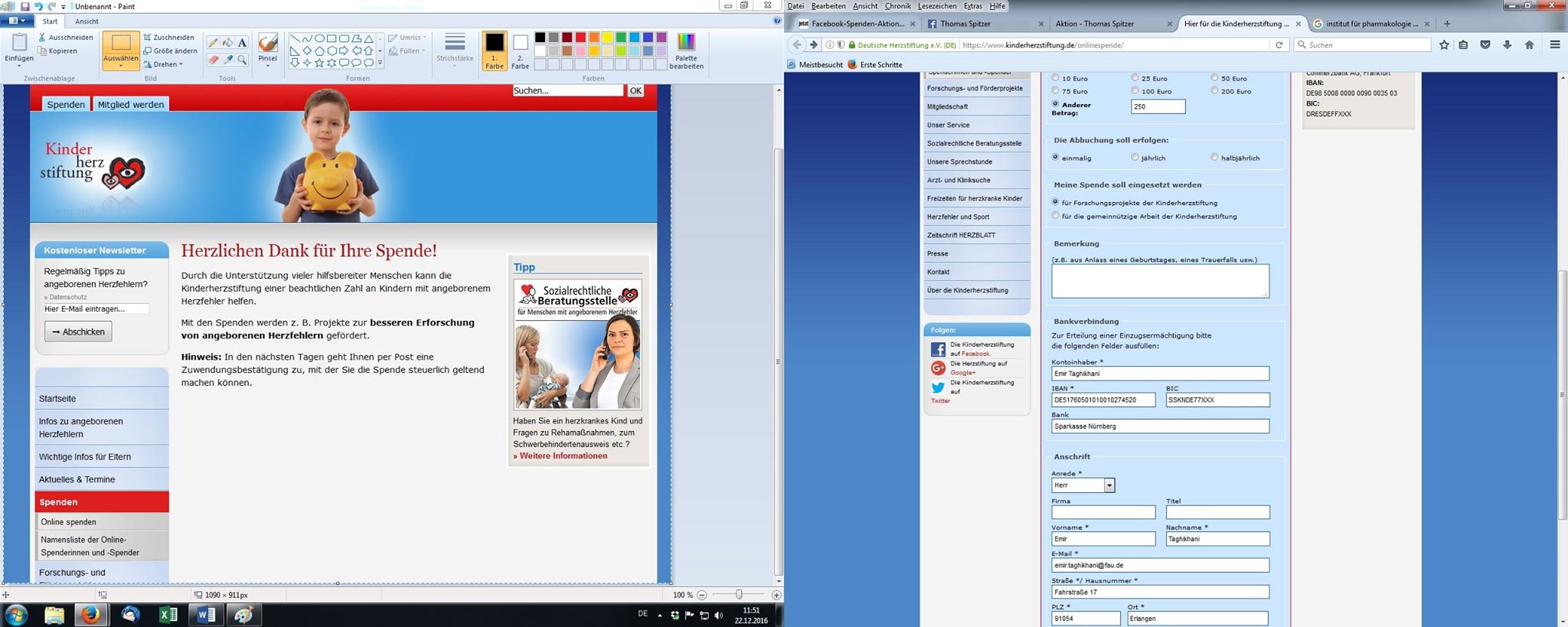Choose the red color swatch in Paint
The height and width of the screenshot is (627, 1568).
(x=580, y=38)
